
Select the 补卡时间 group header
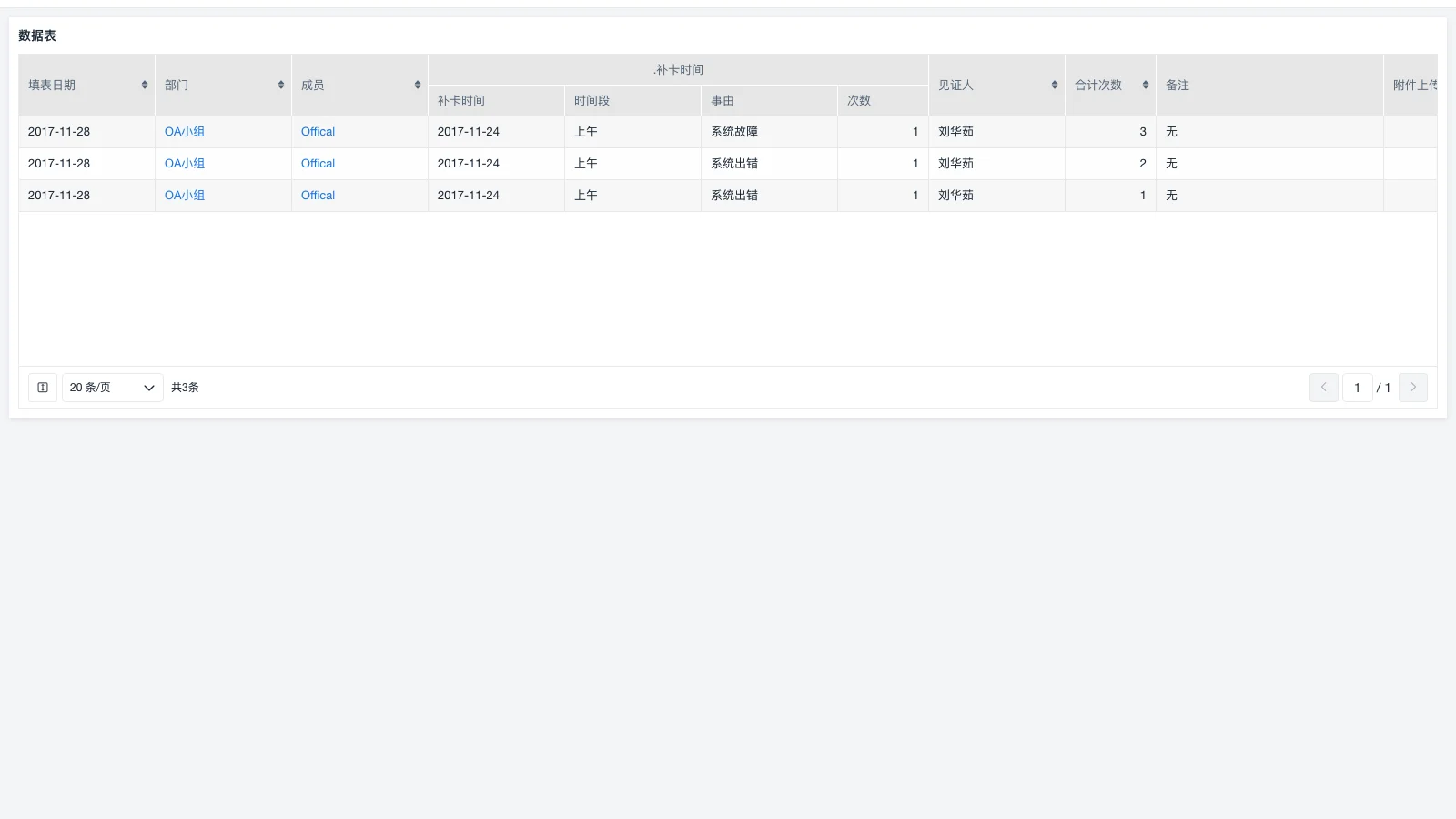coord(678,70)
